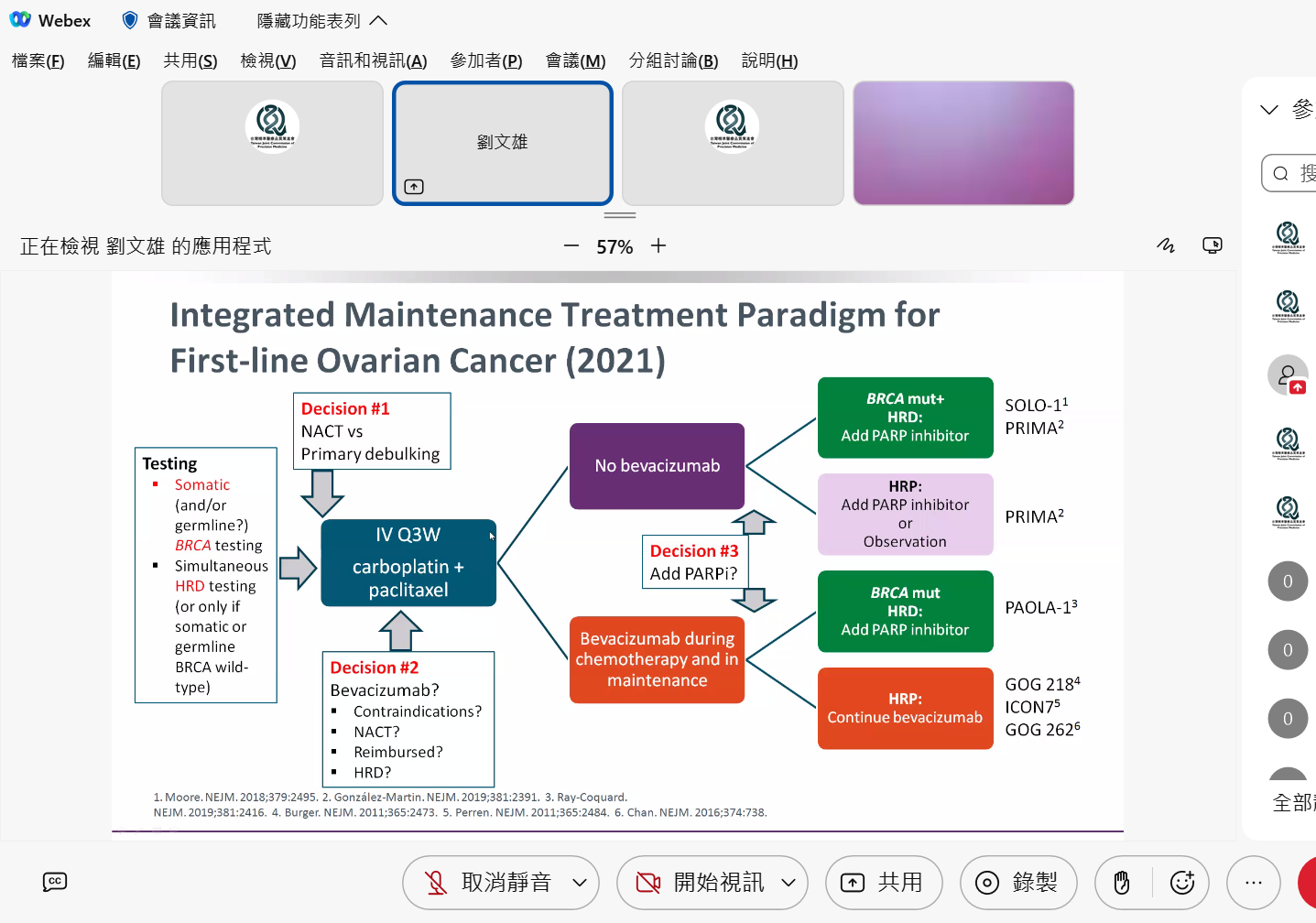The height and width of the screenshot is (923, 1316).
Task: Select fourth participant logo avatar in panel
Action: pyautogui.click(x=1288, y=444)
